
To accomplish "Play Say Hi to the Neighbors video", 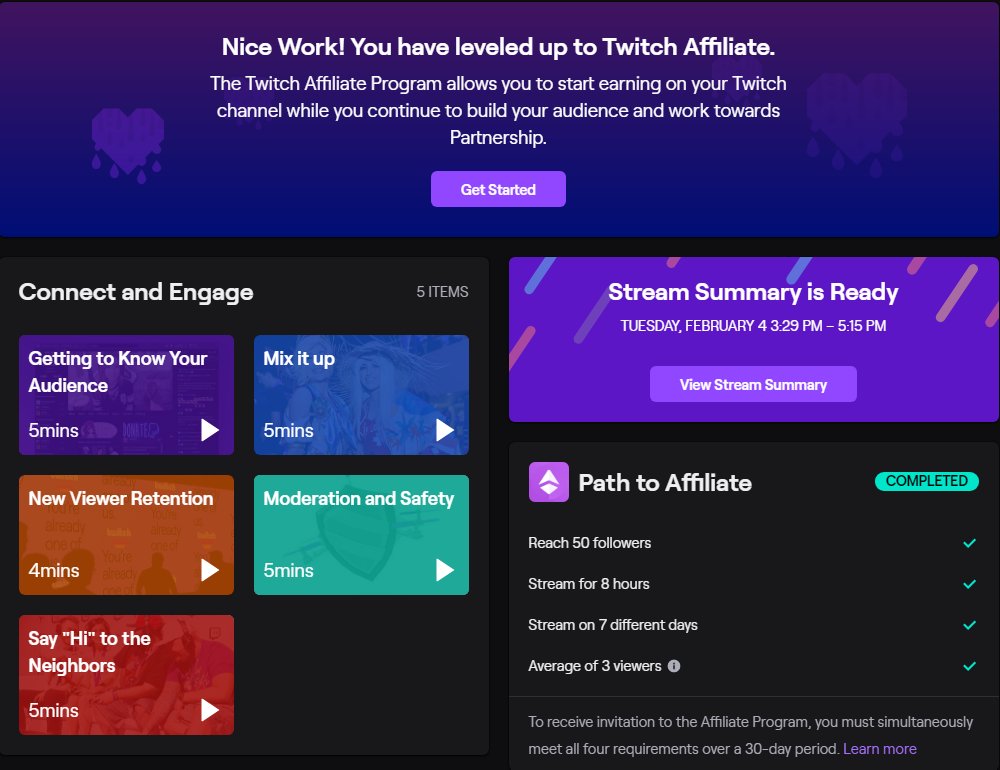I will (210, 709).
